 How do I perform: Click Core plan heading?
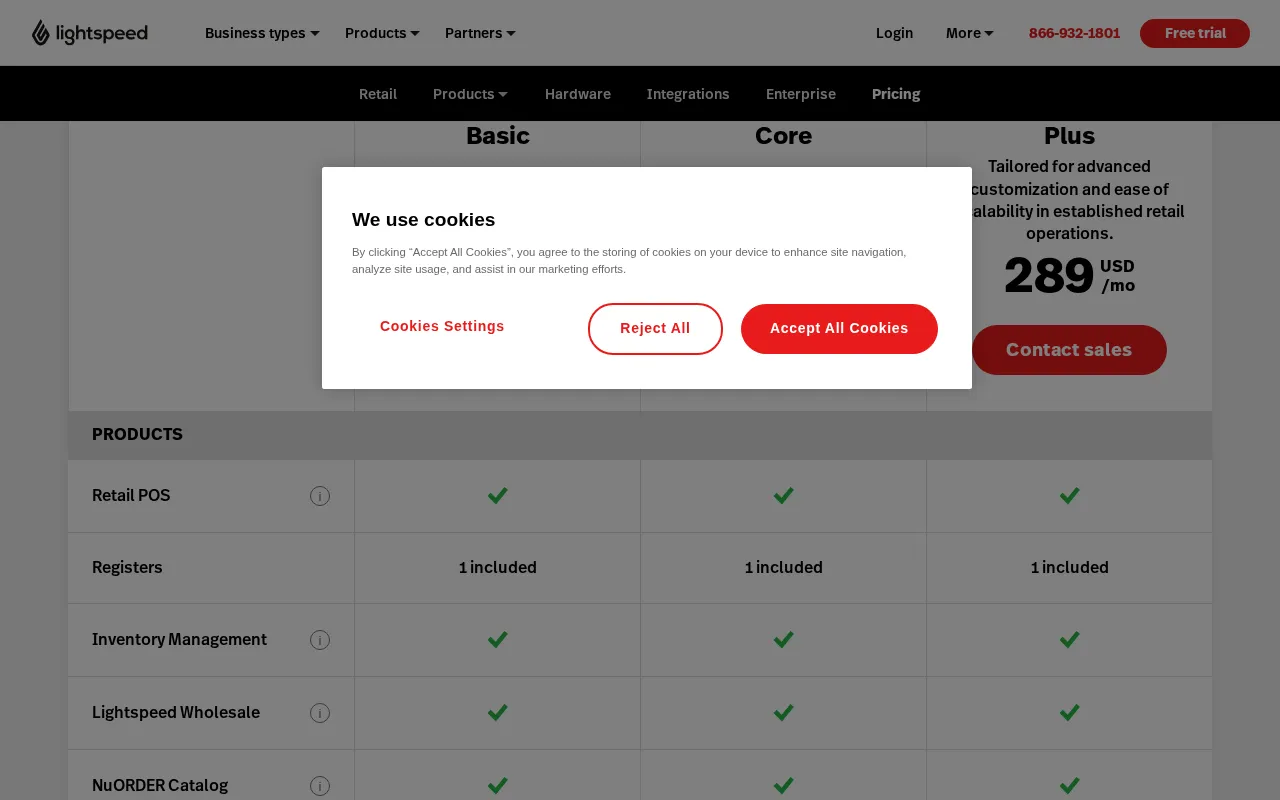point(784,136)
